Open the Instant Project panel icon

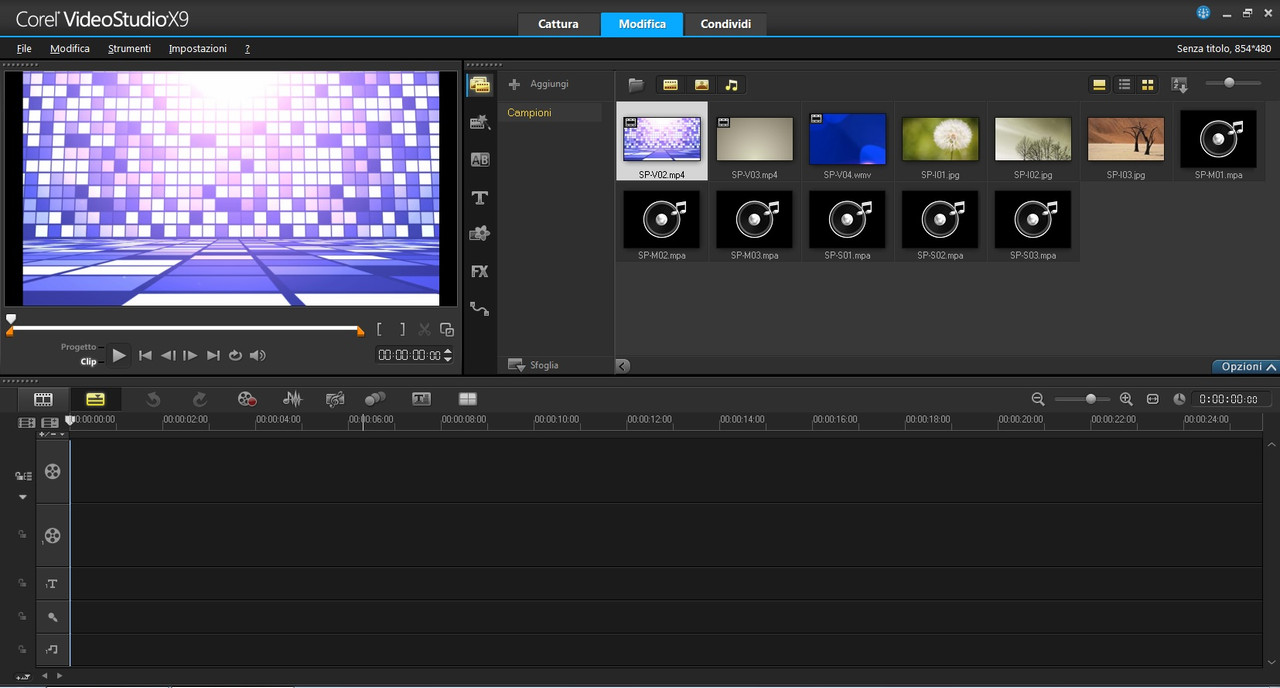480,122
